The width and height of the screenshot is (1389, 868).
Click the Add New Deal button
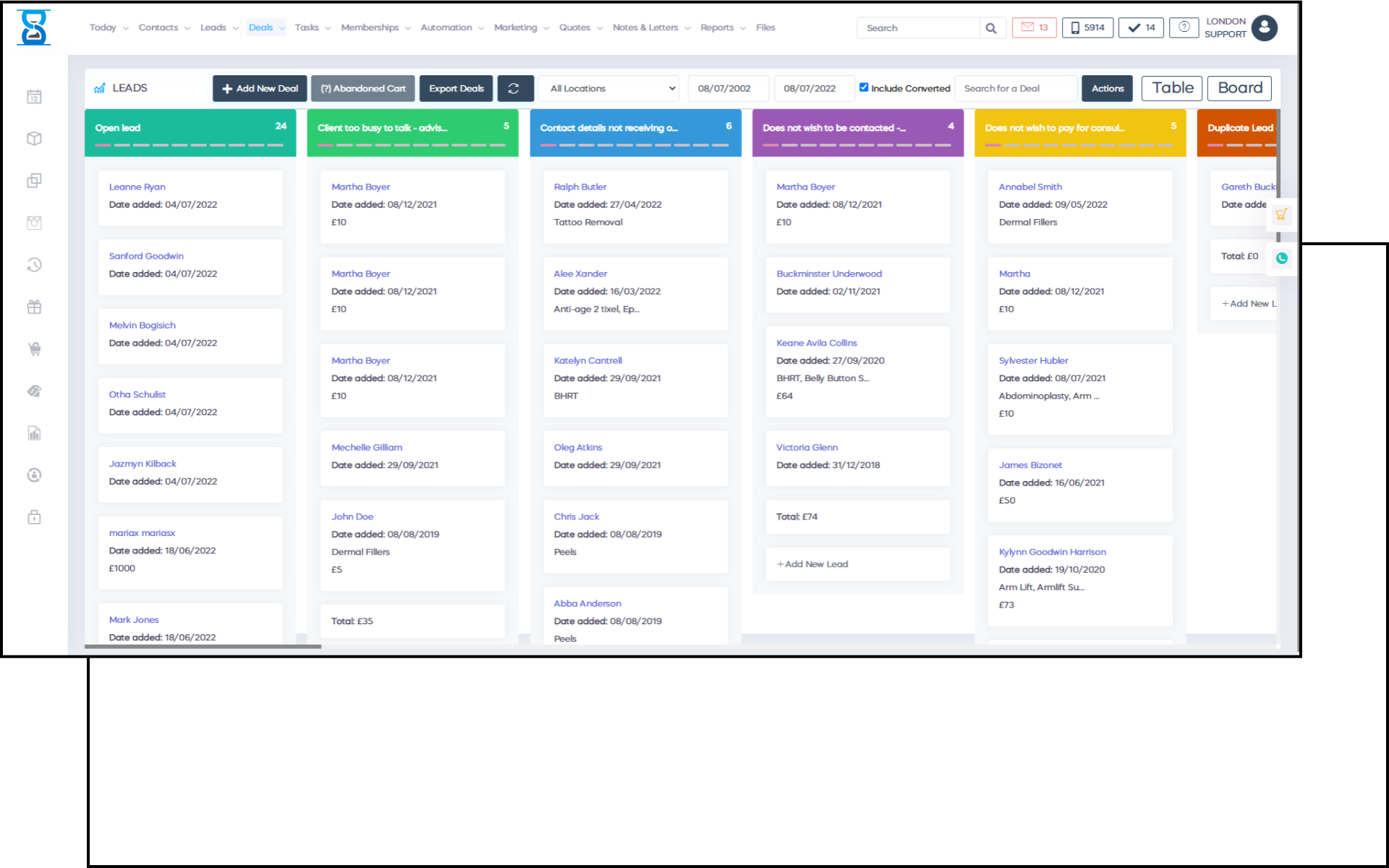coord(260,88)
